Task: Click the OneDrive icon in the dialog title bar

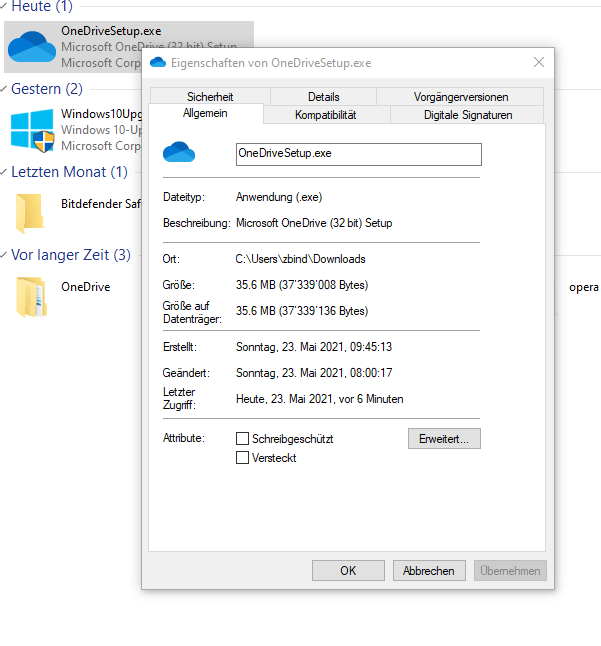Action: click(x=158, y=63)
